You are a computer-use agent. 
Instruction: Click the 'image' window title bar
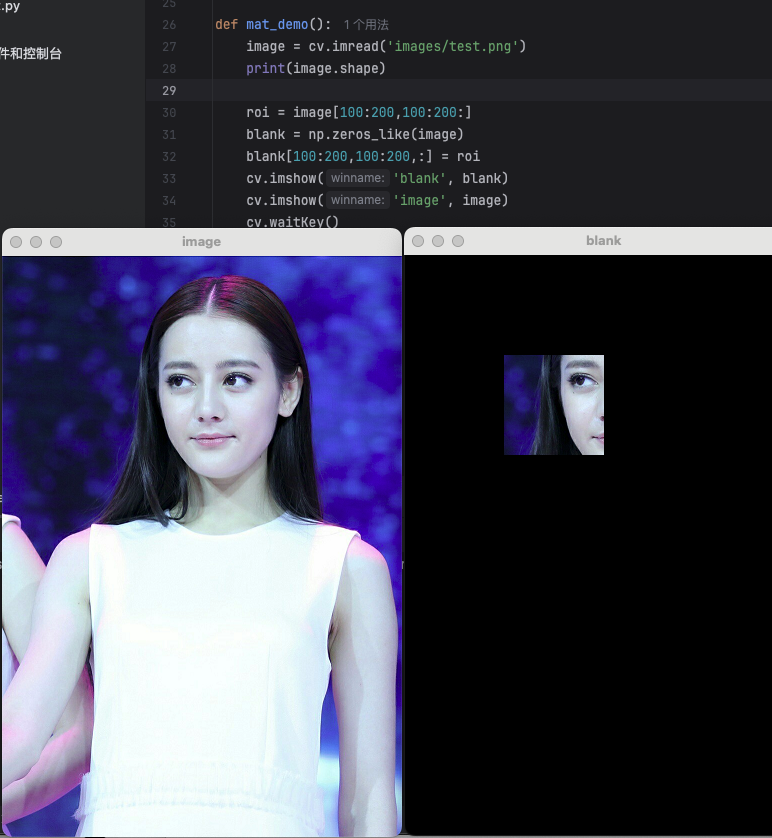click(x=202, y=242)
